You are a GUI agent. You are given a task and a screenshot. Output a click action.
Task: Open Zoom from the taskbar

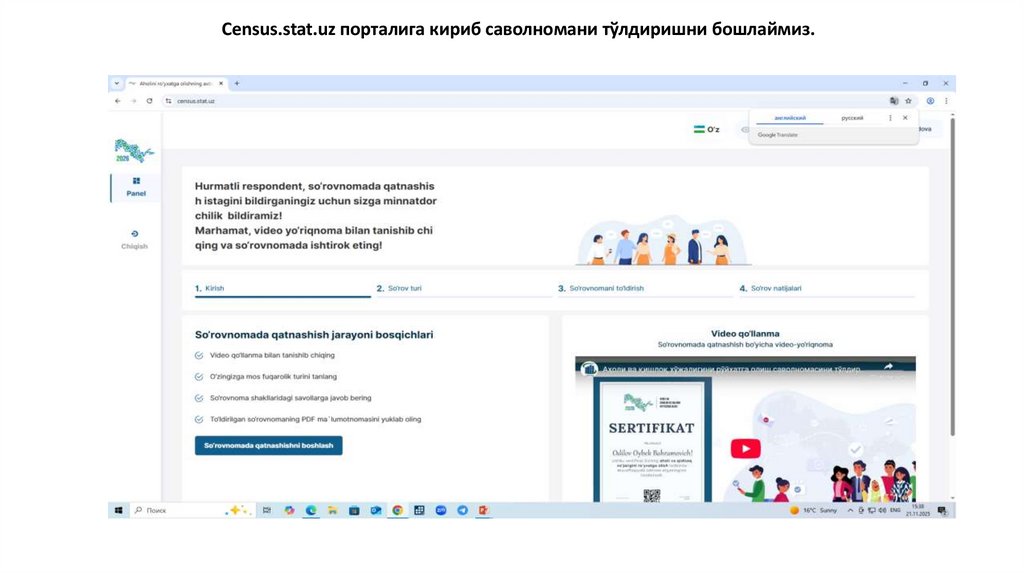441,511
